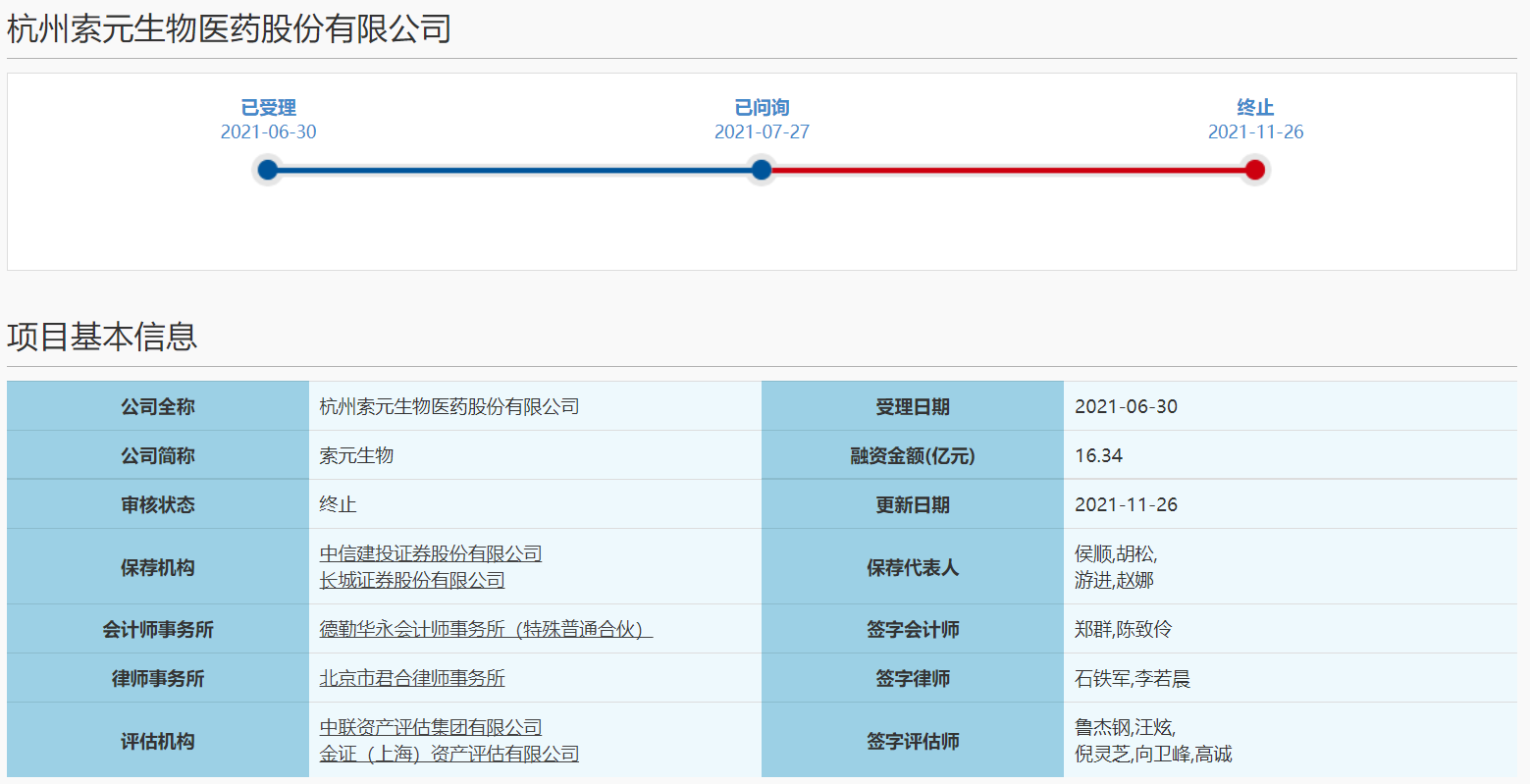
Task: Open 北京市君合律师事务所 law firm link
Action: [x=412, y=678]
